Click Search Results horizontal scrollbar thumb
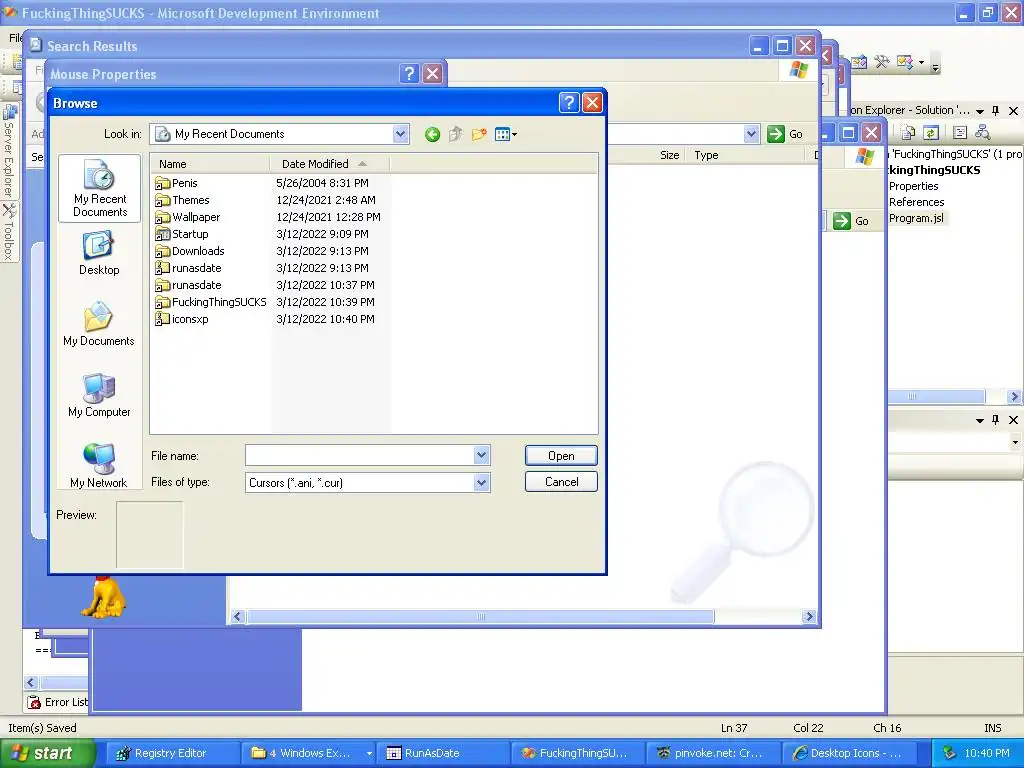This screenshot has height=768, width=1024. [481, 616]
